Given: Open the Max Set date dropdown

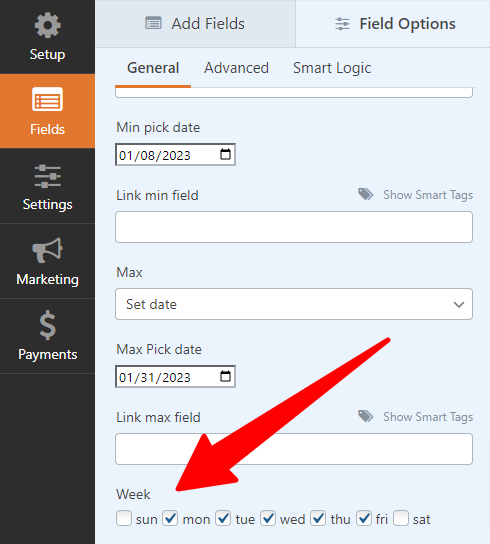Looking at the screenshot, I should tap(294, 304).
